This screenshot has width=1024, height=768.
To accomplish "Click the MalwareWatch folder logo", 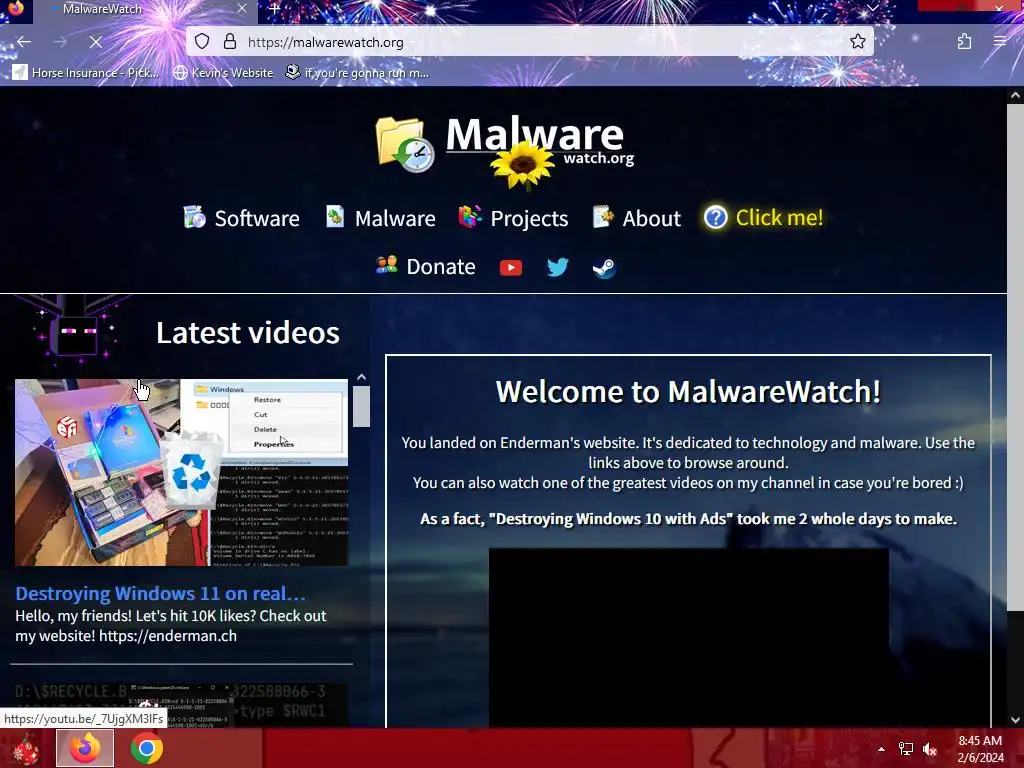I will 405,144.
